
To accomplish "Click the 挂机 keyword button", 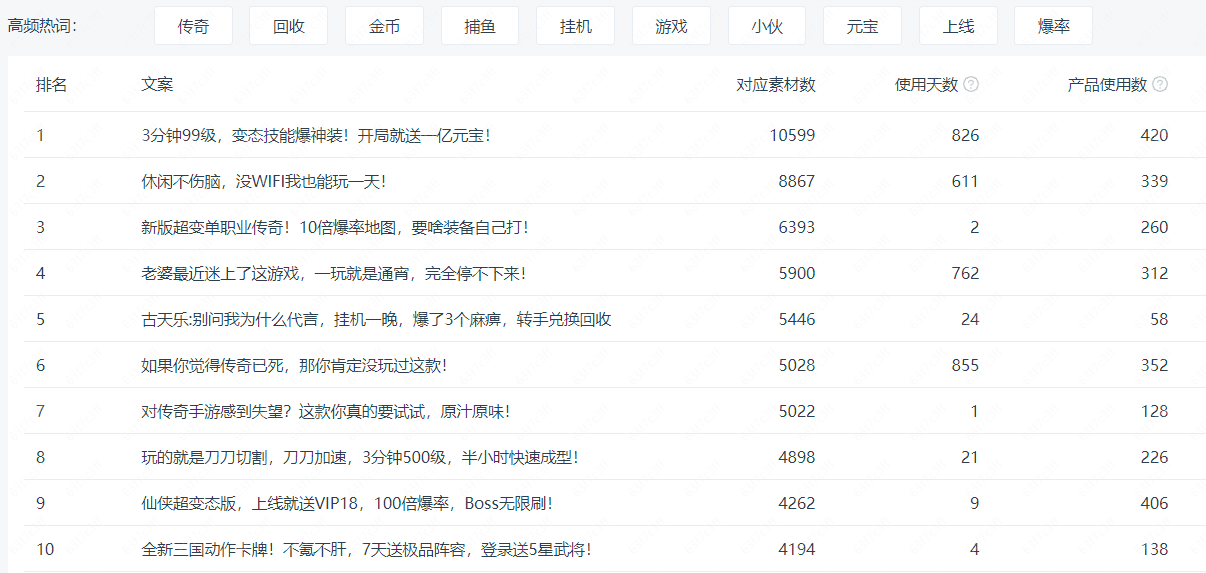I will coord(576,26).
